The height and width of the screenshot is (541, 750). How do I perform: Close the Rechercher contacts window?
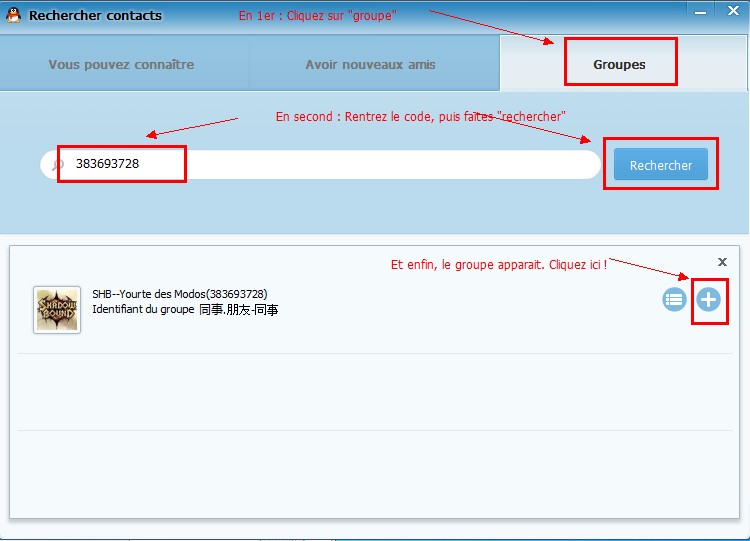[731, 10]
